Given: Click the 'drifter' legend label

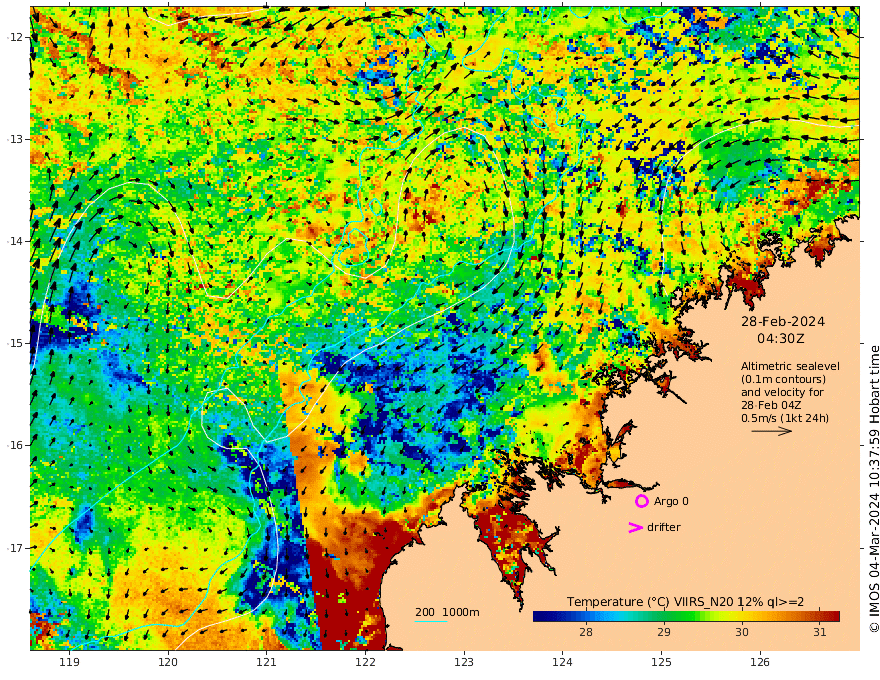Looking at the screenshot, I should click(664, 527).
